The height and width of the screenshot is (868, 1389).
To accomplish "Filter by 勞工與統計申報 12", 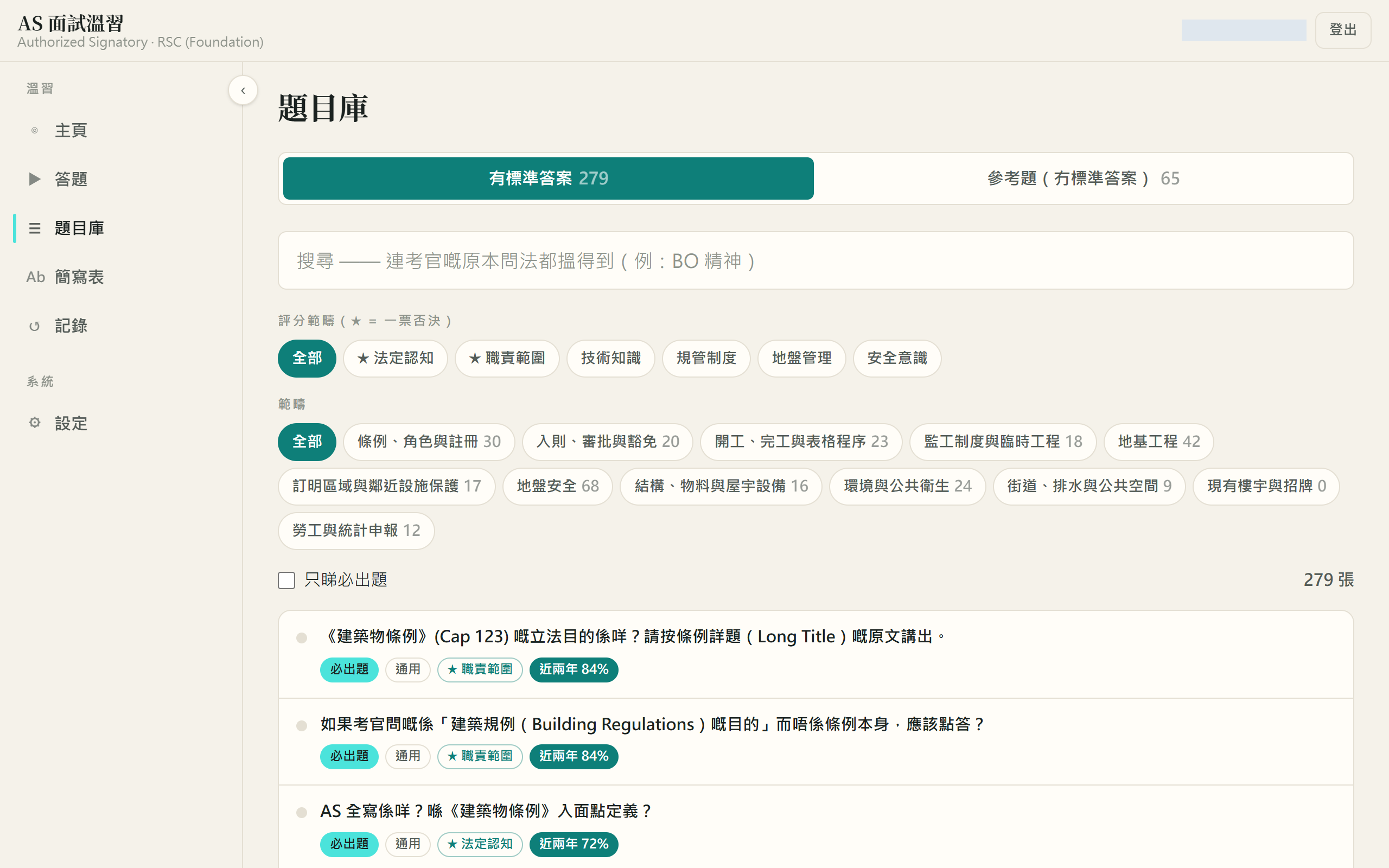I will click(356, 531).
